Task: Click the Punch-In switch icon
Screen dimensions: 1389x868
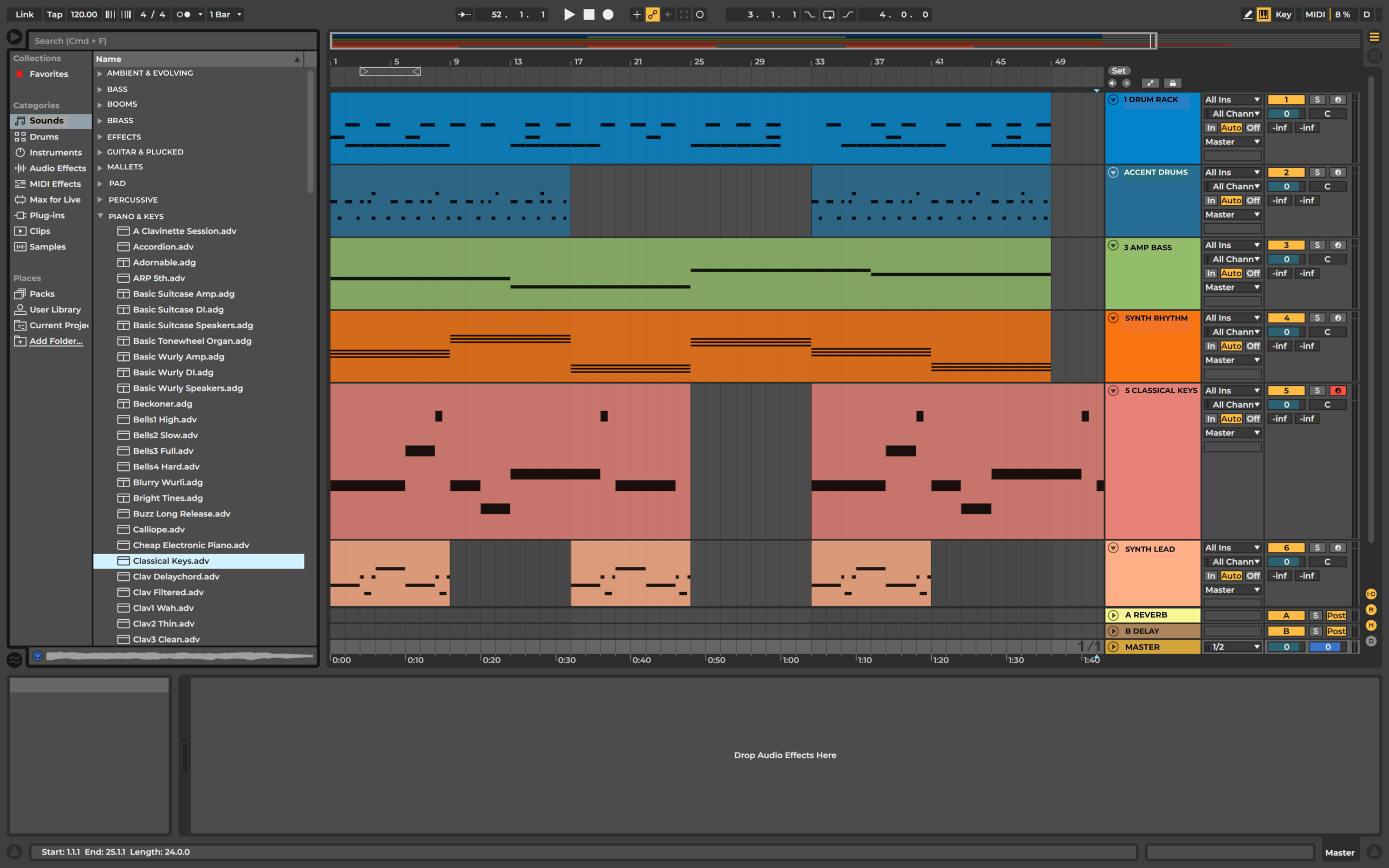Action: [x=809, y=14]
